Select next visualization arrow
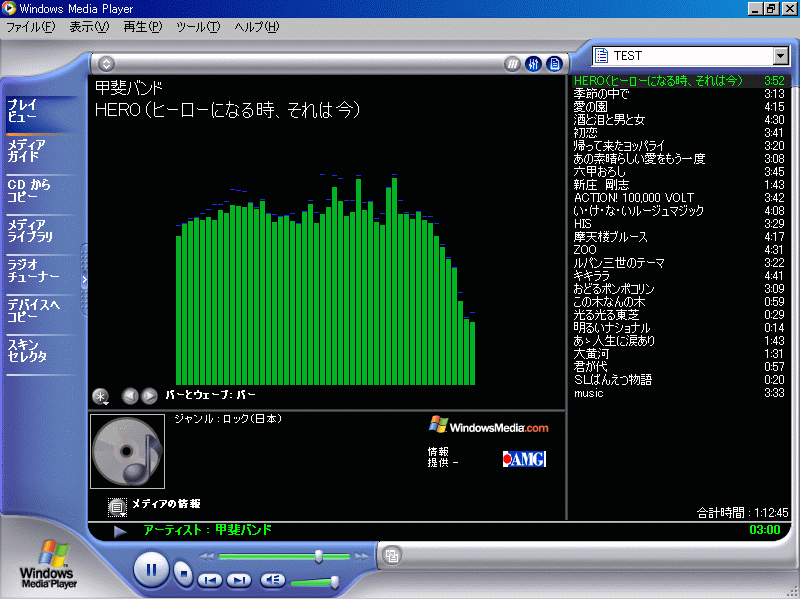 pos(149,396)
